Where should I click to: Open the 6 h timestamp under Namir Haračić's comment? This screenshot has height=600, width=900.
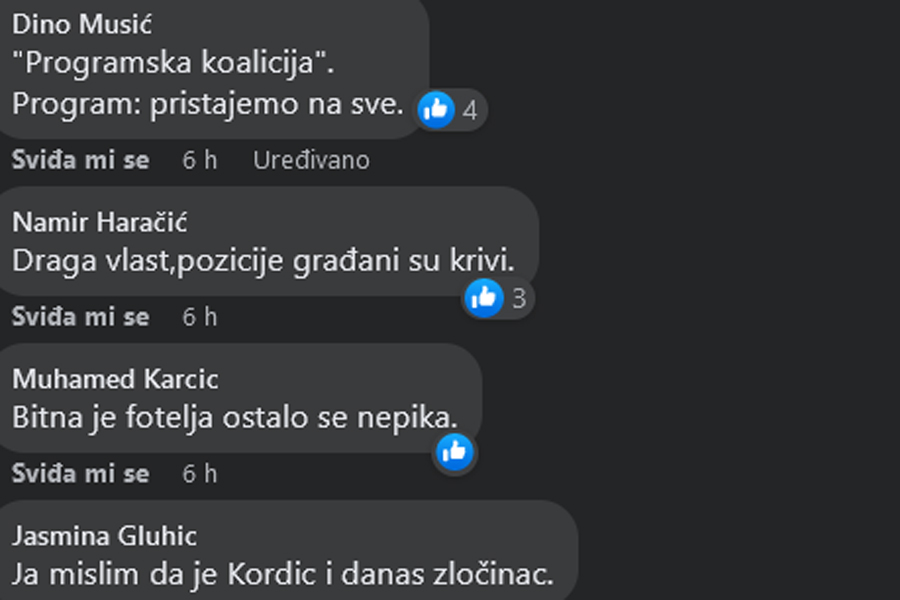[200, 317]
